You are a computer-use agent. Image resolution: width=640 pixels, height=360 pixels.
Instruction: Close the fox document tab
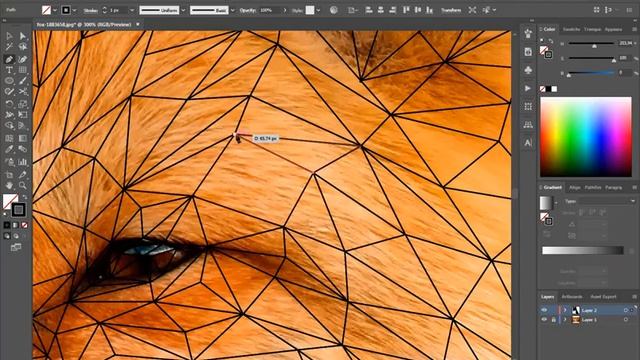tap(138, 24)
